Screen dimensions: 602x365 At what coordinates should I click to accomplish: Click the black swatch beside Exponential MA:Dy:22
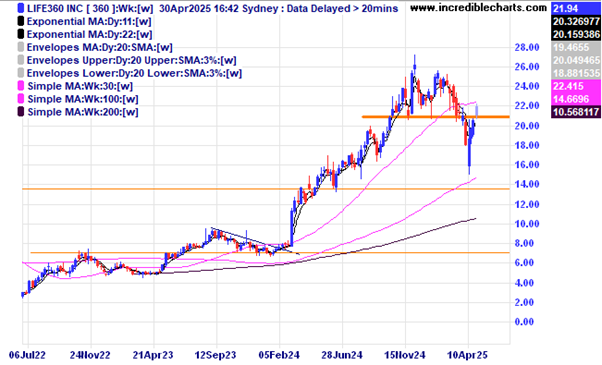point(21,35)
